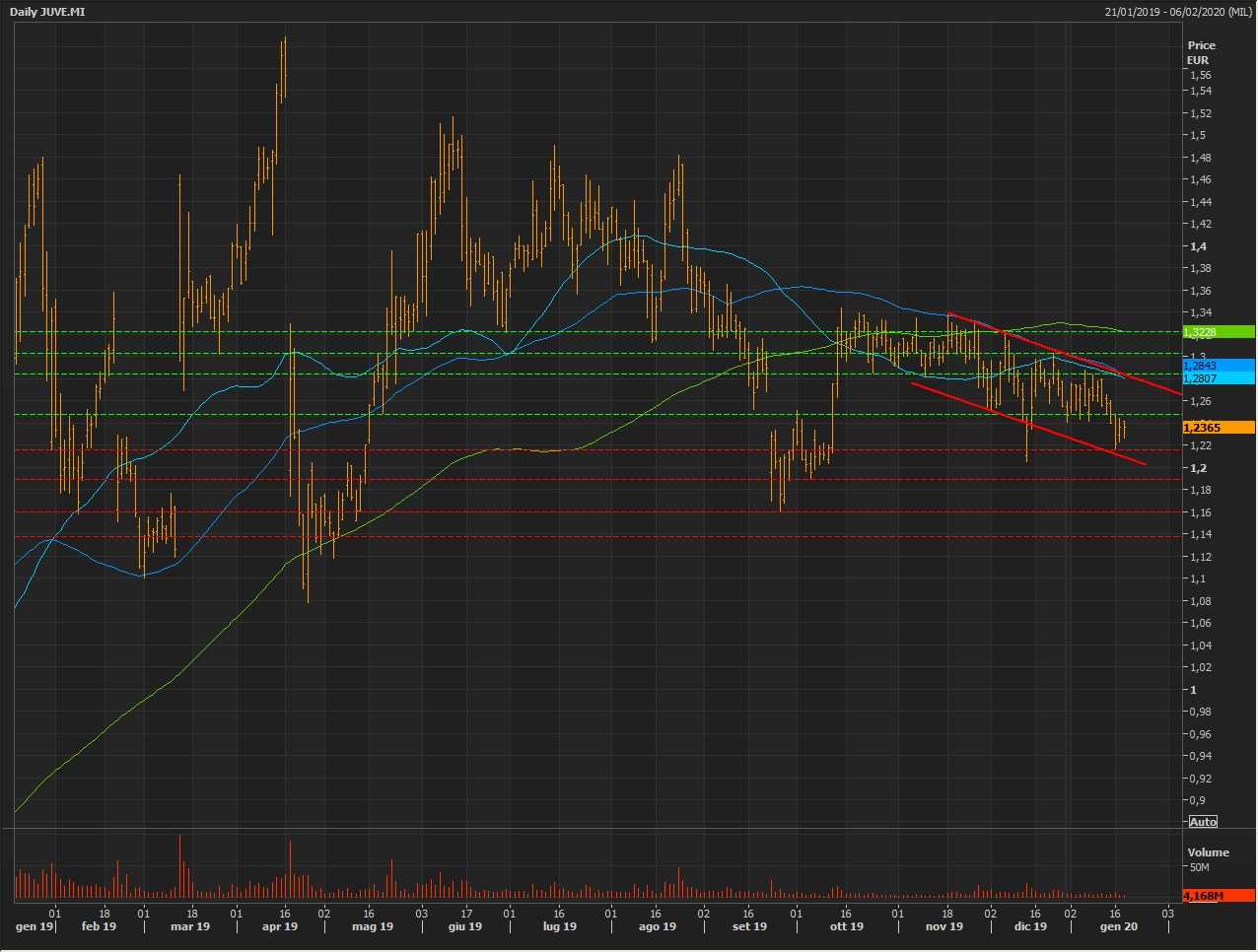The width and height of the screenshot is (1258, 952).
Task: Click the 1 price level on the axis
Action: point(1193,690)
